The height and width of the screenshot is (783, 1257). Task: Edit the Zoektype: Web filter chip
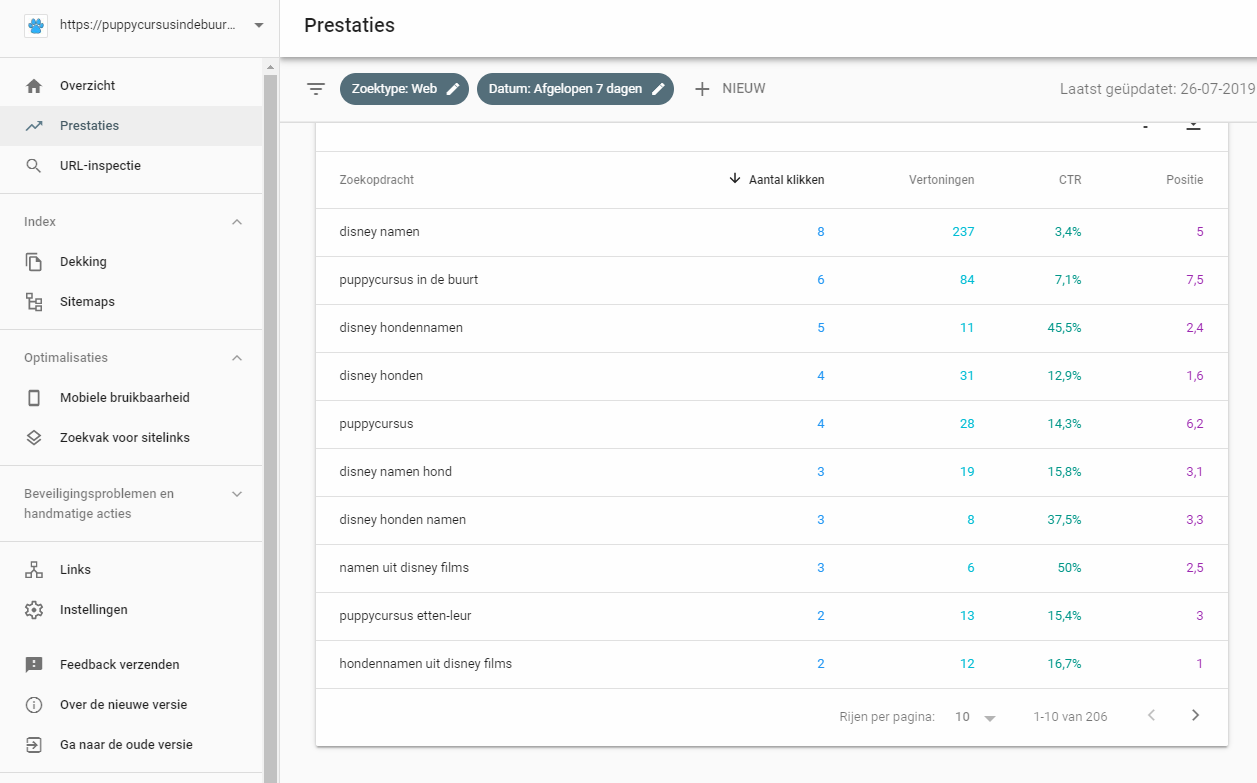pos(404,89)
